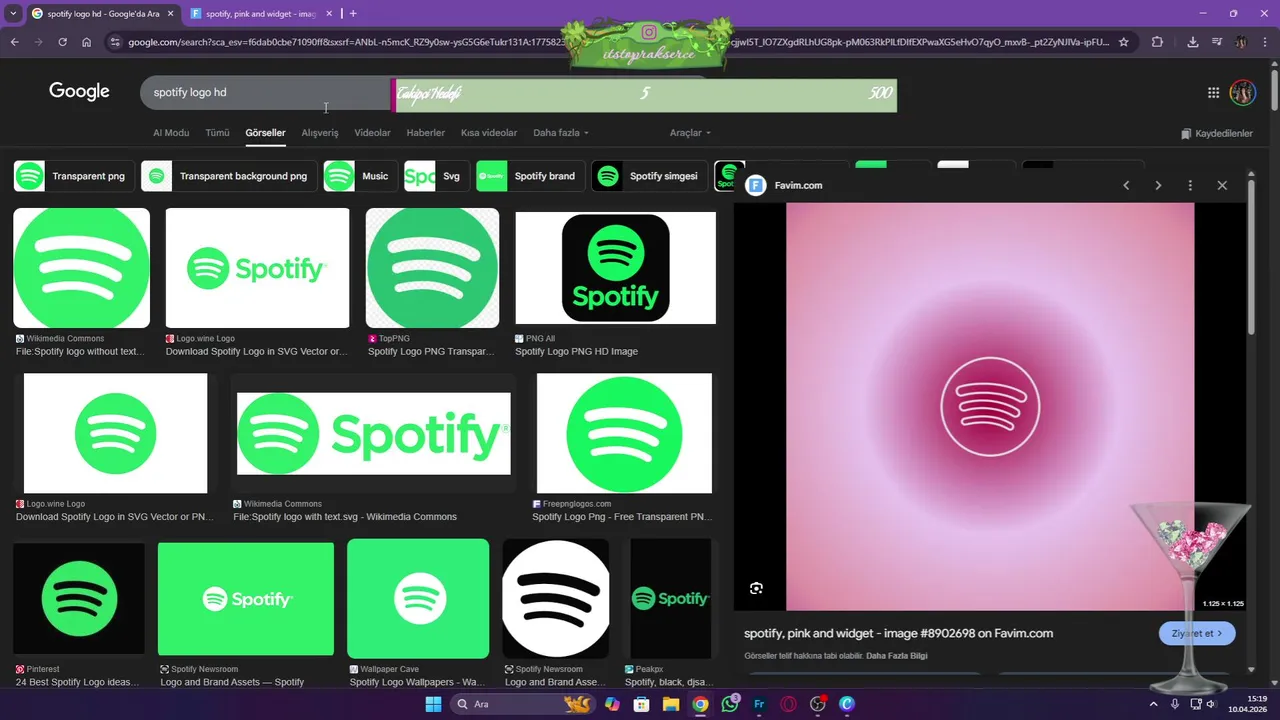Open Wikimedia Spotify logo without text thumbnail

[x=81, y=268]
